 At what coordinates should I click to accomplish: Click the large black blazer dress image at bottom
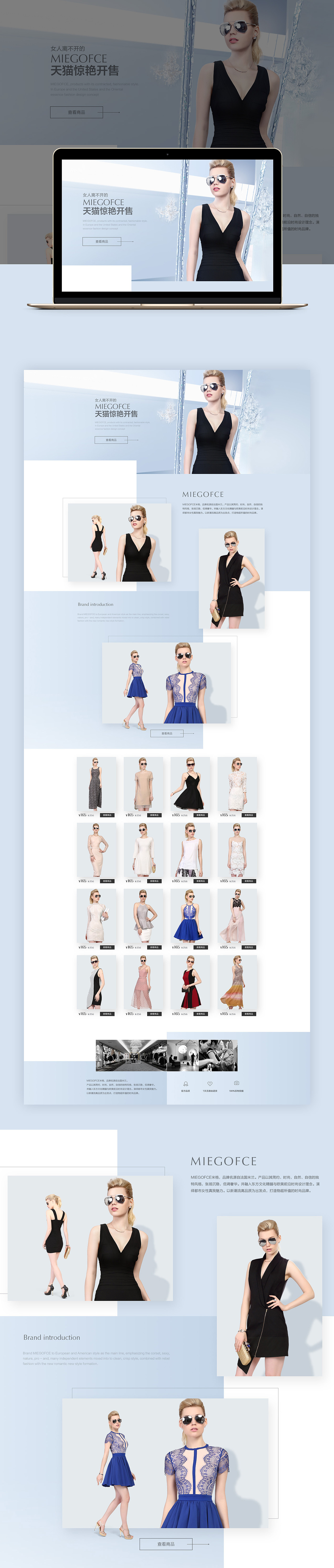[x=270, y=1296]
